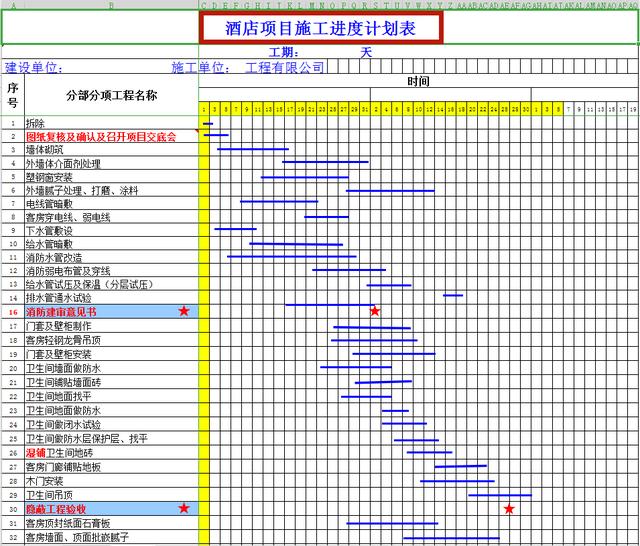Select the 施工单位： label
The height and width of the screenshot is (546, 640).
coord(200,67)
